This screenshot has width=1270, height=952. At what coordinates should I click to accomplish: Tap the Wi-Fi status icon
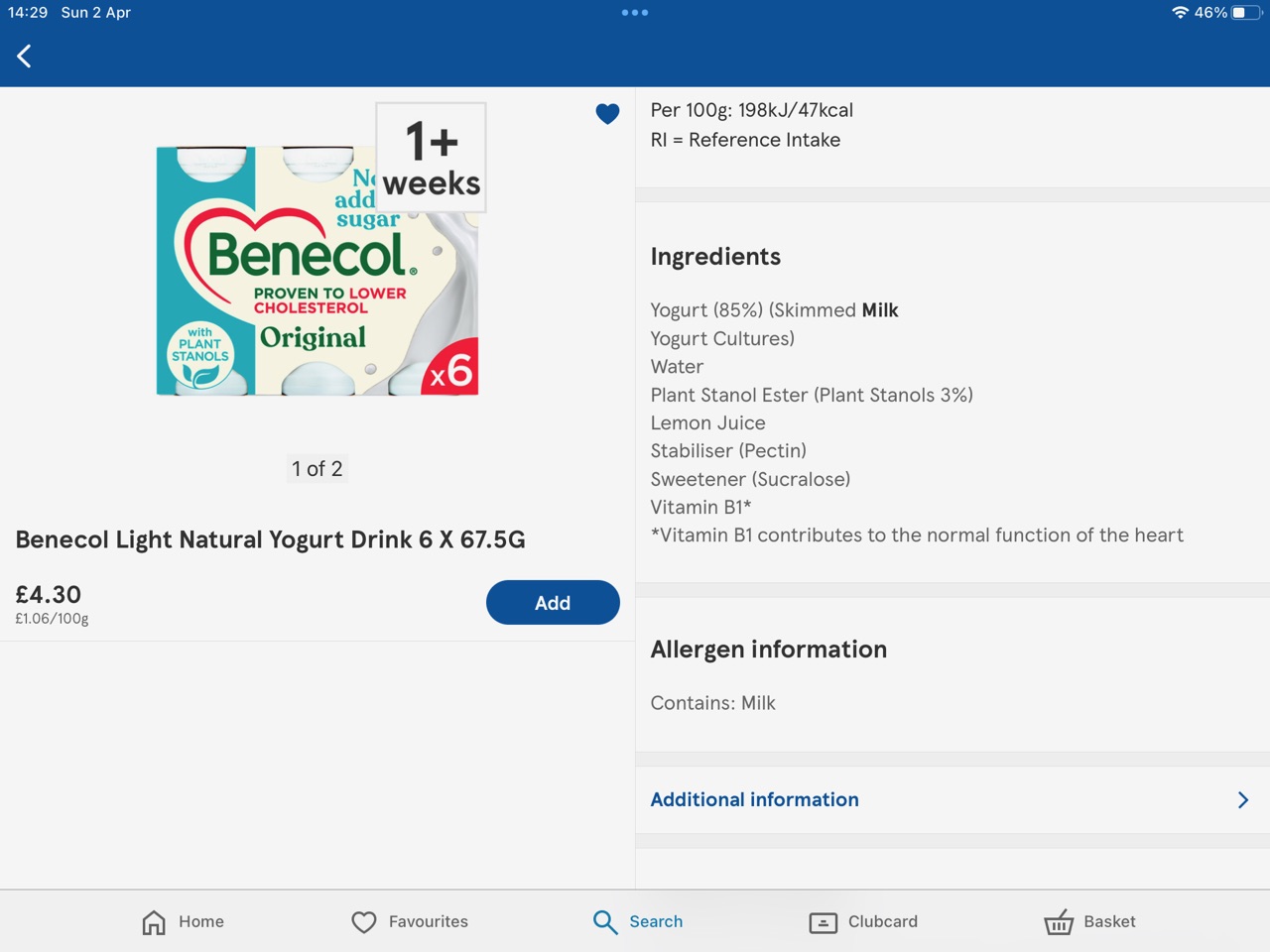(1180, 13)
